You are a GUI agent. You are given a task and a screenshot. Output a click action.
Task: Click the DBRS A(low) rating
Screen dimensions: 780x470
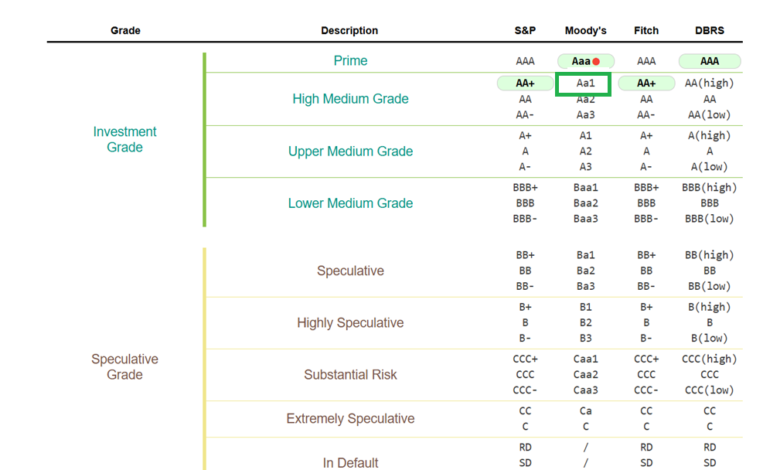tap(709, 167)
